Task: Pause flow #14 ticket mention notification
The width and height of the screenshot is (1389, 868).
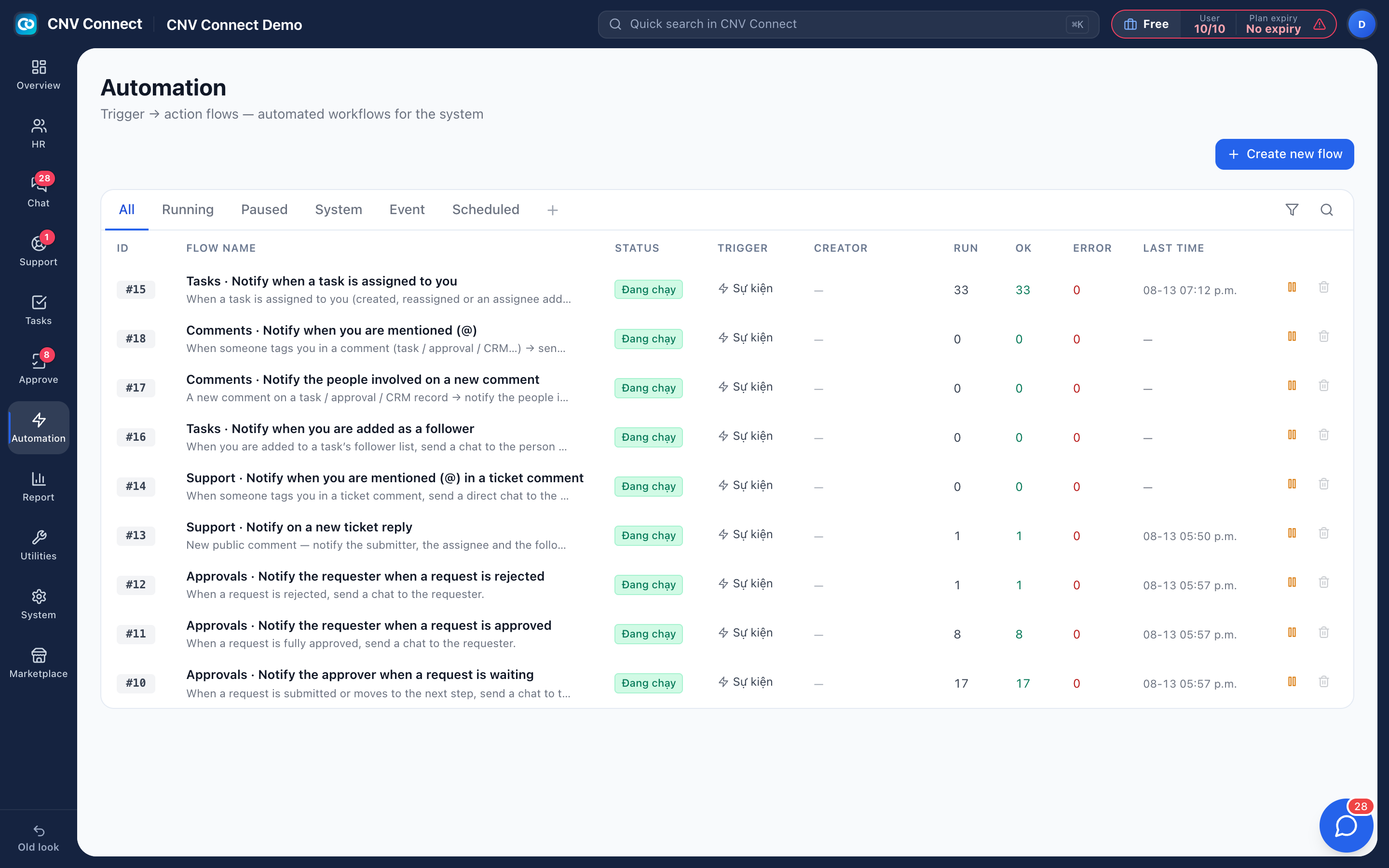Action: tap(1292, 484)
